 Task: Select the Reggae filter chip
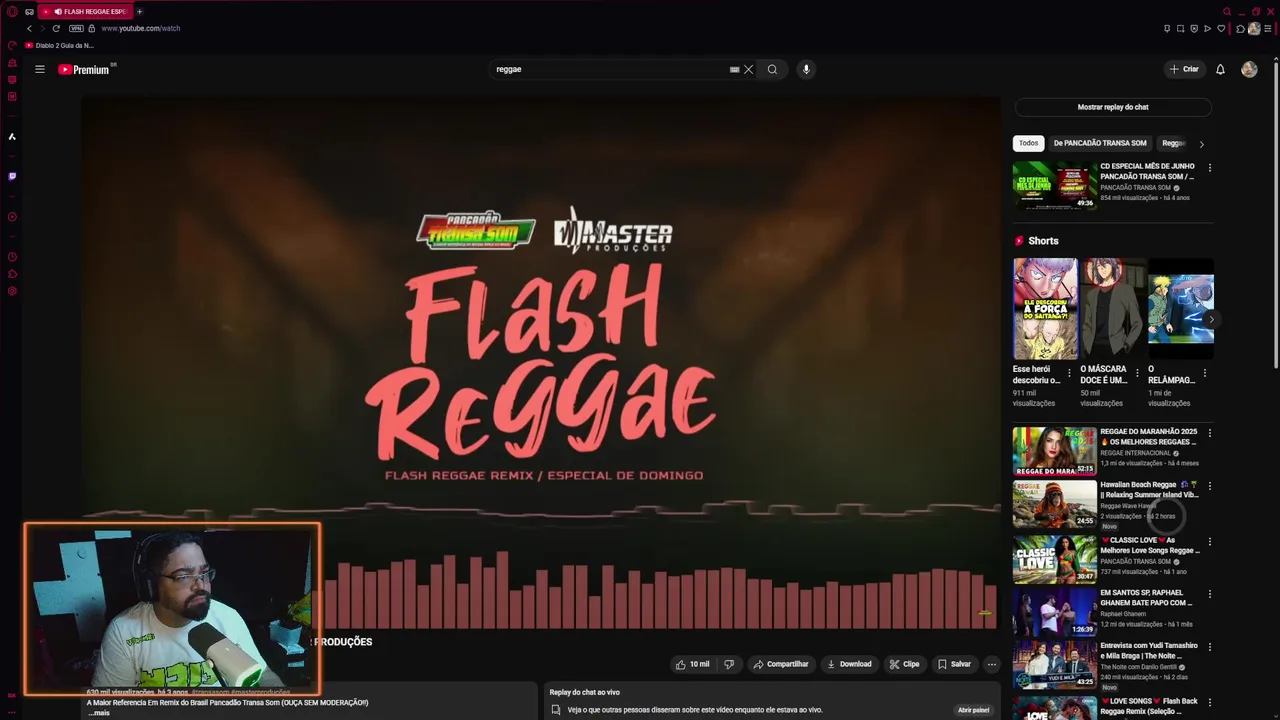point(1174,143)
